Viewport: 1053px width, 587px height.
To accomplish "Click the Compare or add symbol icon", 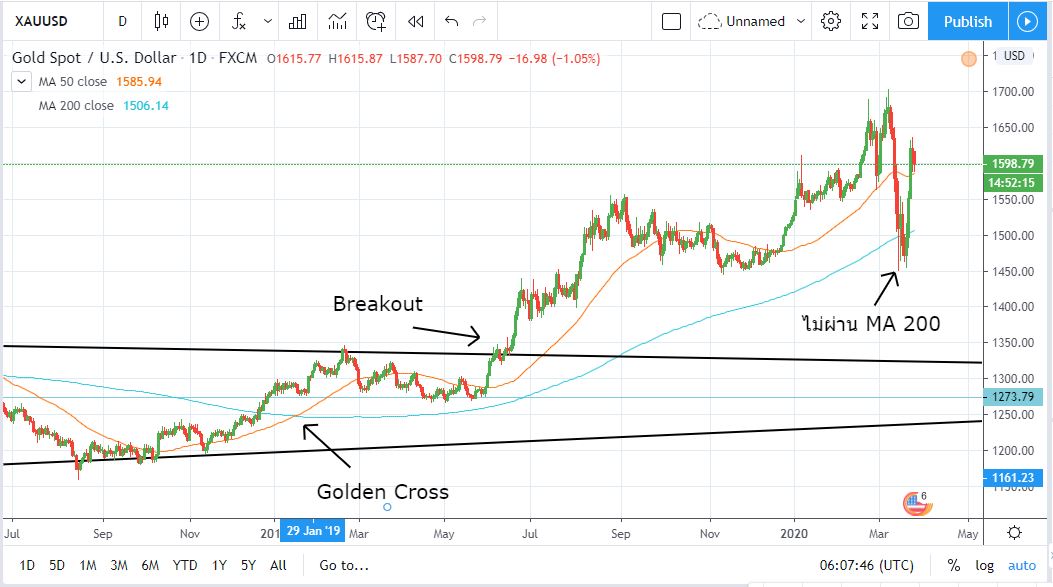I will click(199, 21).
